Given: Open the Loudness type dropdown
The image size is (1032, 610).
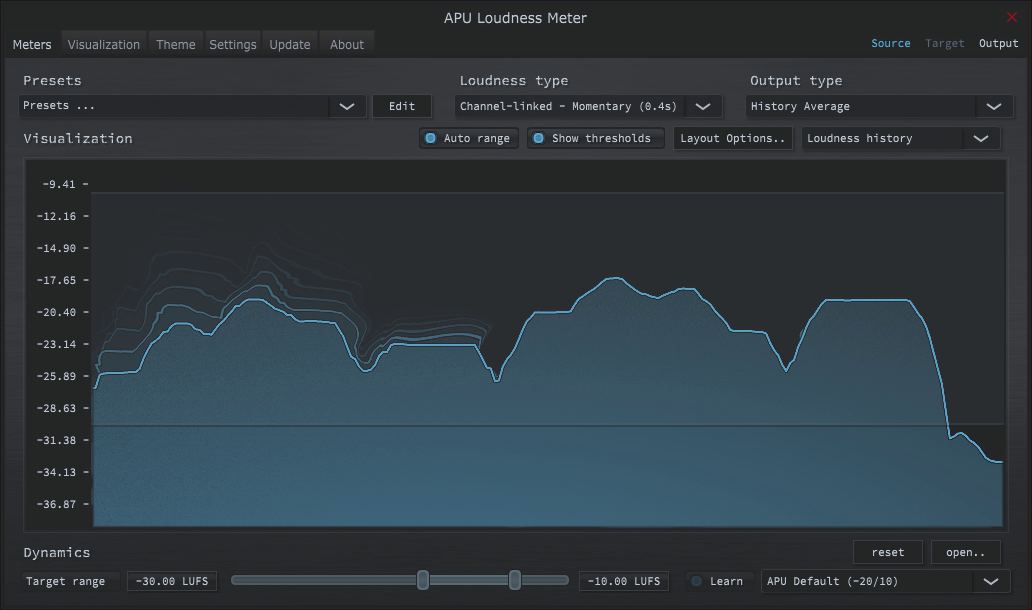Looking at the screenshot, I should [x=588, y=107].
